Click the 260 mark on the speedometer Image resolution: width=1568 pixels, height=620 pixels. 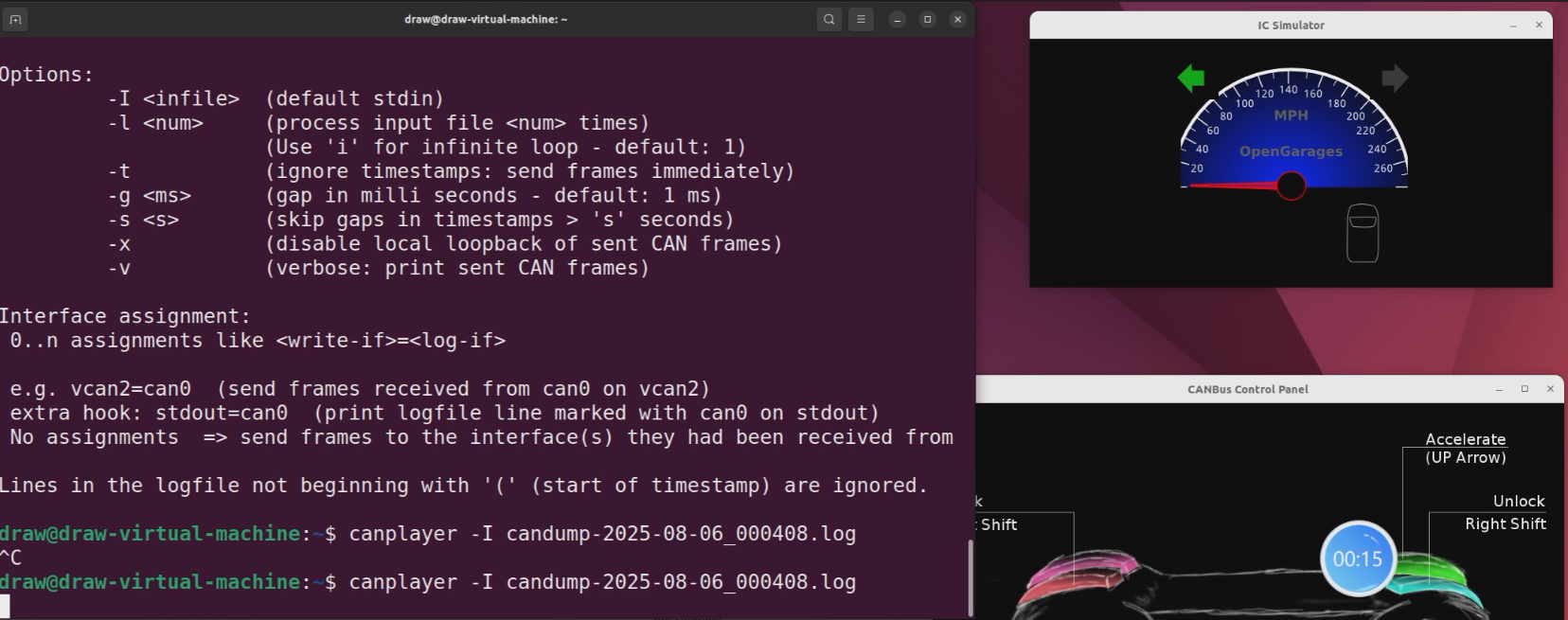click(x=1383, y=168)
